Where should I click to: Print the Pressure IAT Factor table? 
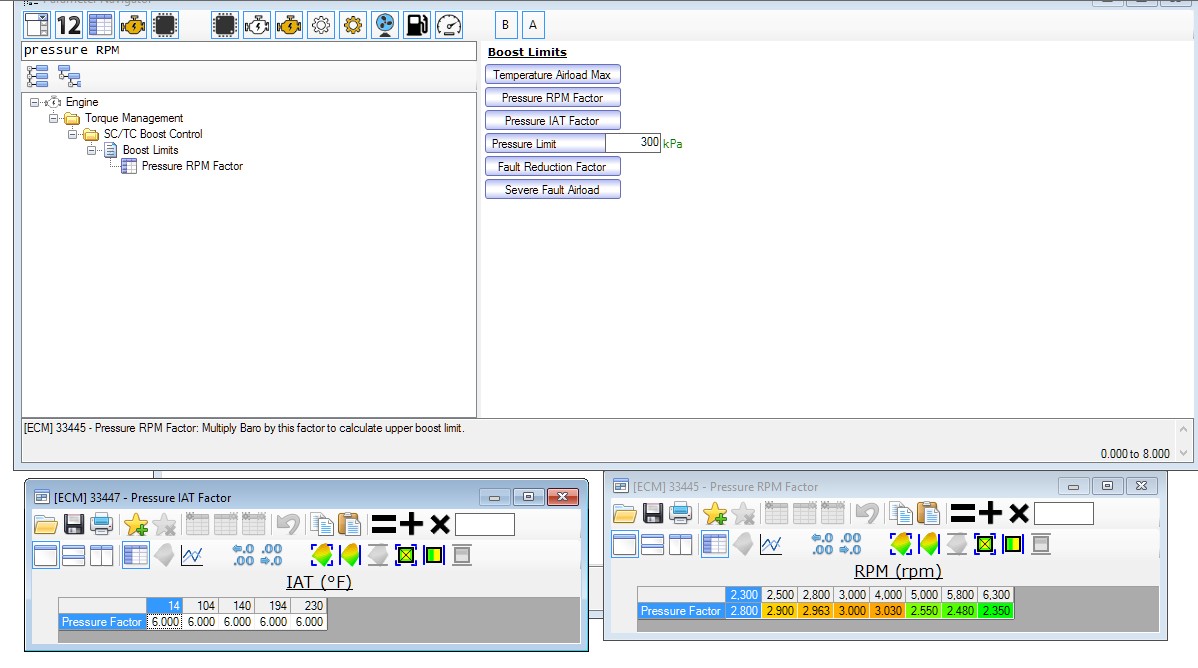click(x=102, y=524)
